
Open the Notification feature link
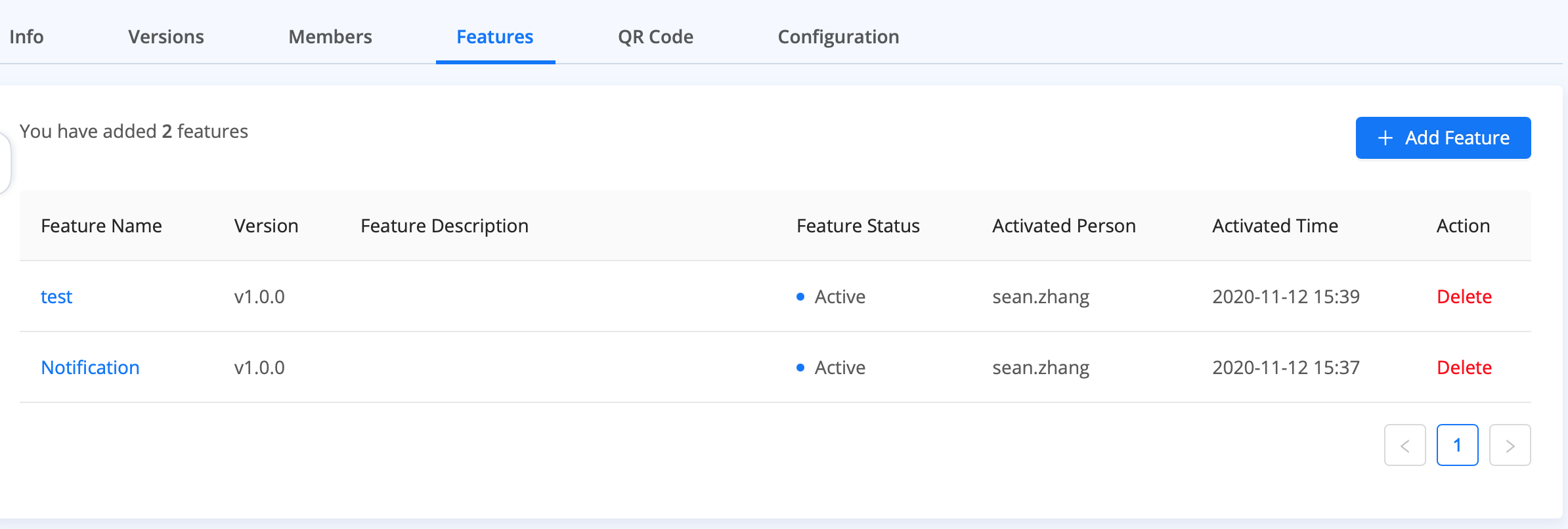pyautogui.click(x=90, y=368)
